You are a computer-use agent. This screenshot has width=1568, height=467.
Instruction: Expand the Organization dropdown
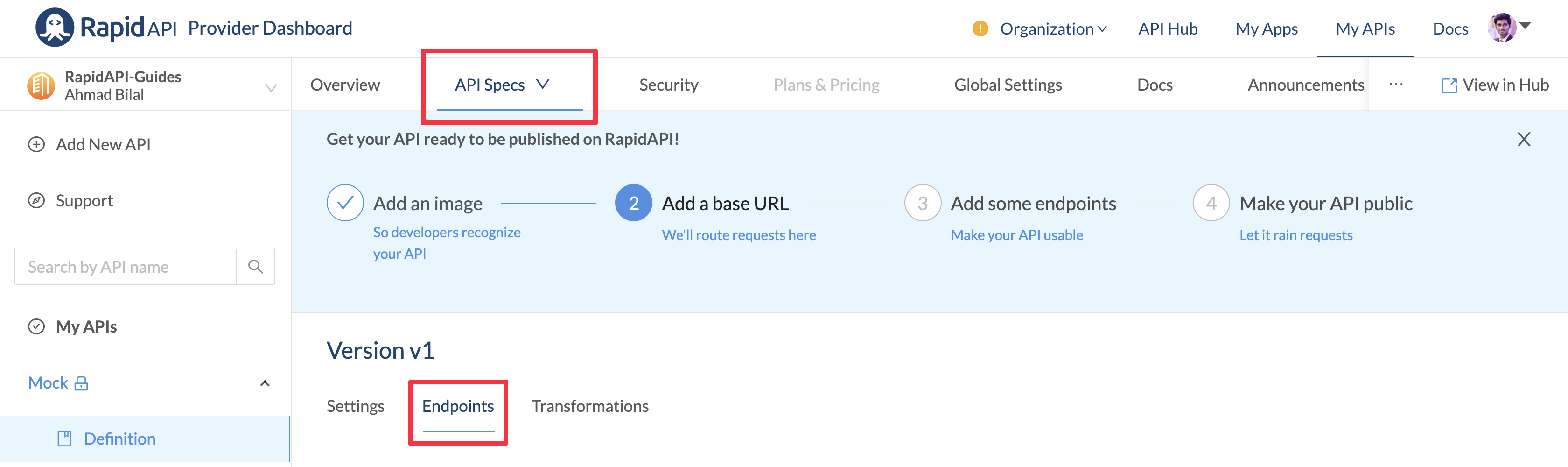point(1053,28)
